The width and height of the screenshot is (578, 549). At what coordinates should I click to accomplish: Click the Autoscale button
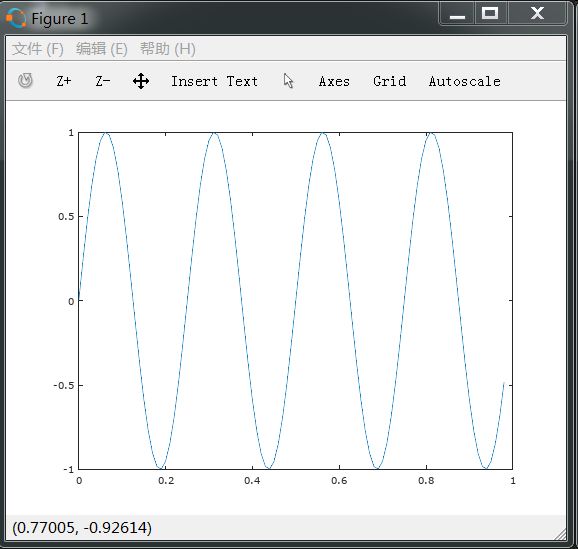click(464, 81)
